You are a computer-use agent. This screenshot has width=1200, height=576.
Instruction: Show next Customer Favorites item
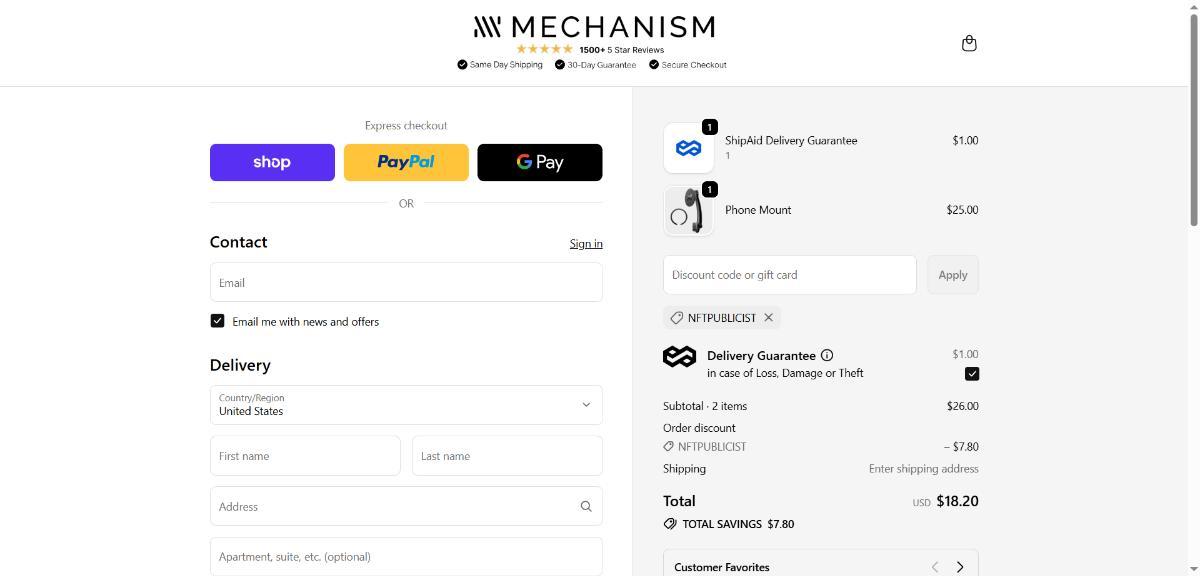point(960,567)
